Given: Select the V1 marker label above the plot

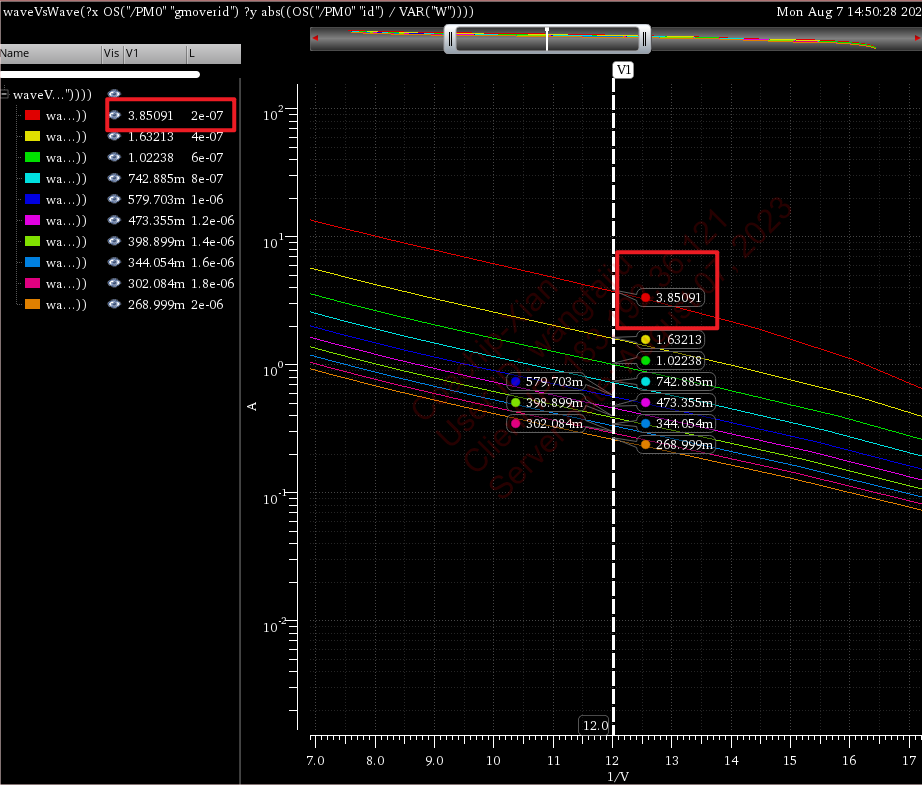Looking at the screenshot, I should click(x=623, y=70).
